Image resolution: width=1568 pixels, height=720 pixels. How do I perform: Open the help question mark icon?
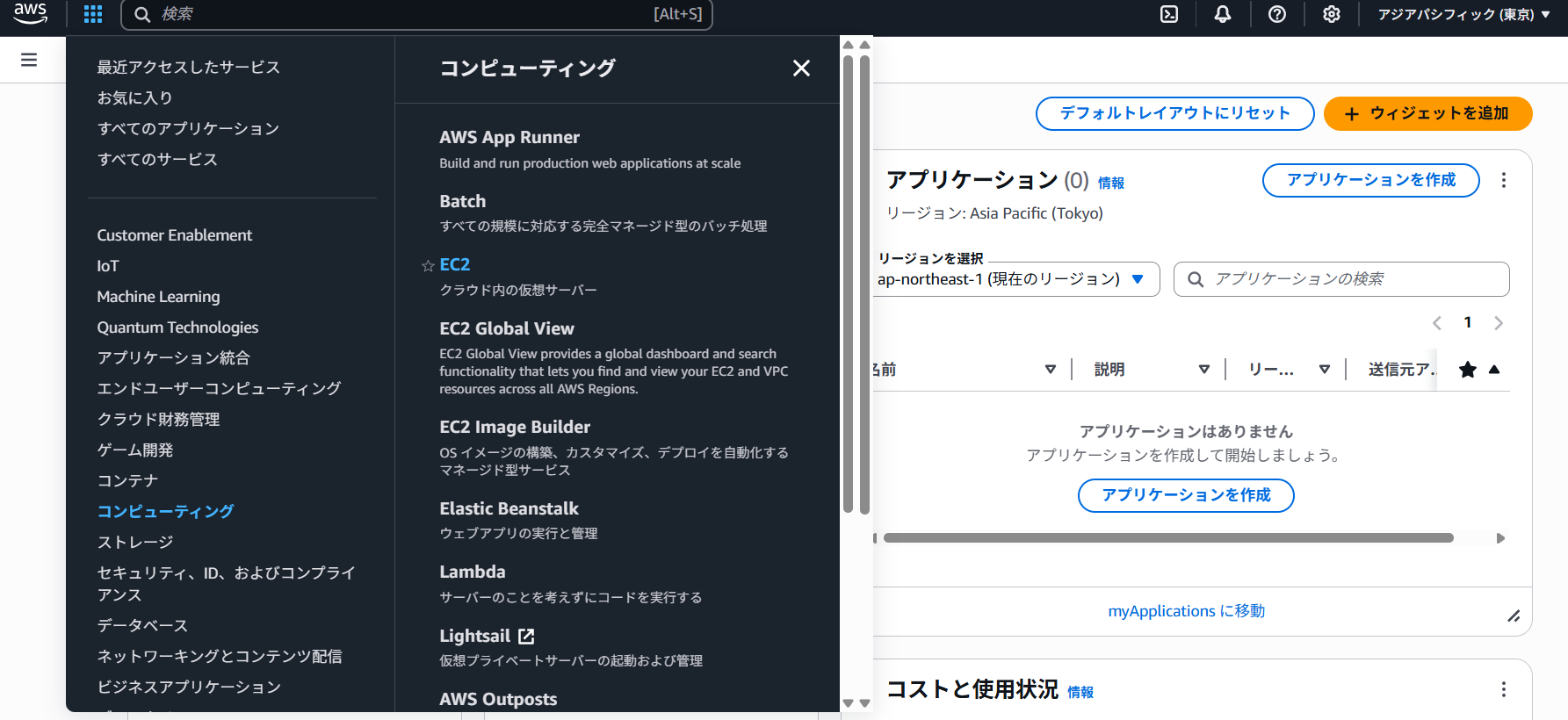[x=1277, y=14]
